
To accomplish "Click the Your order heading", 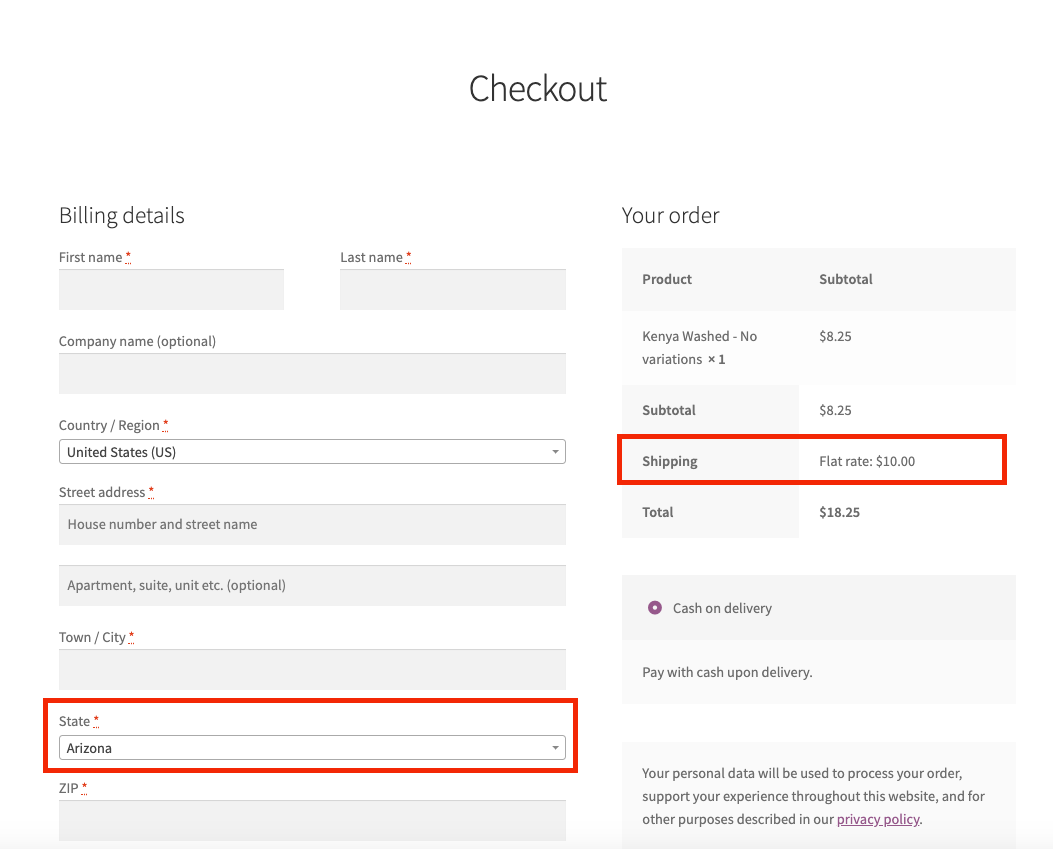I will (x=670, y=216).
